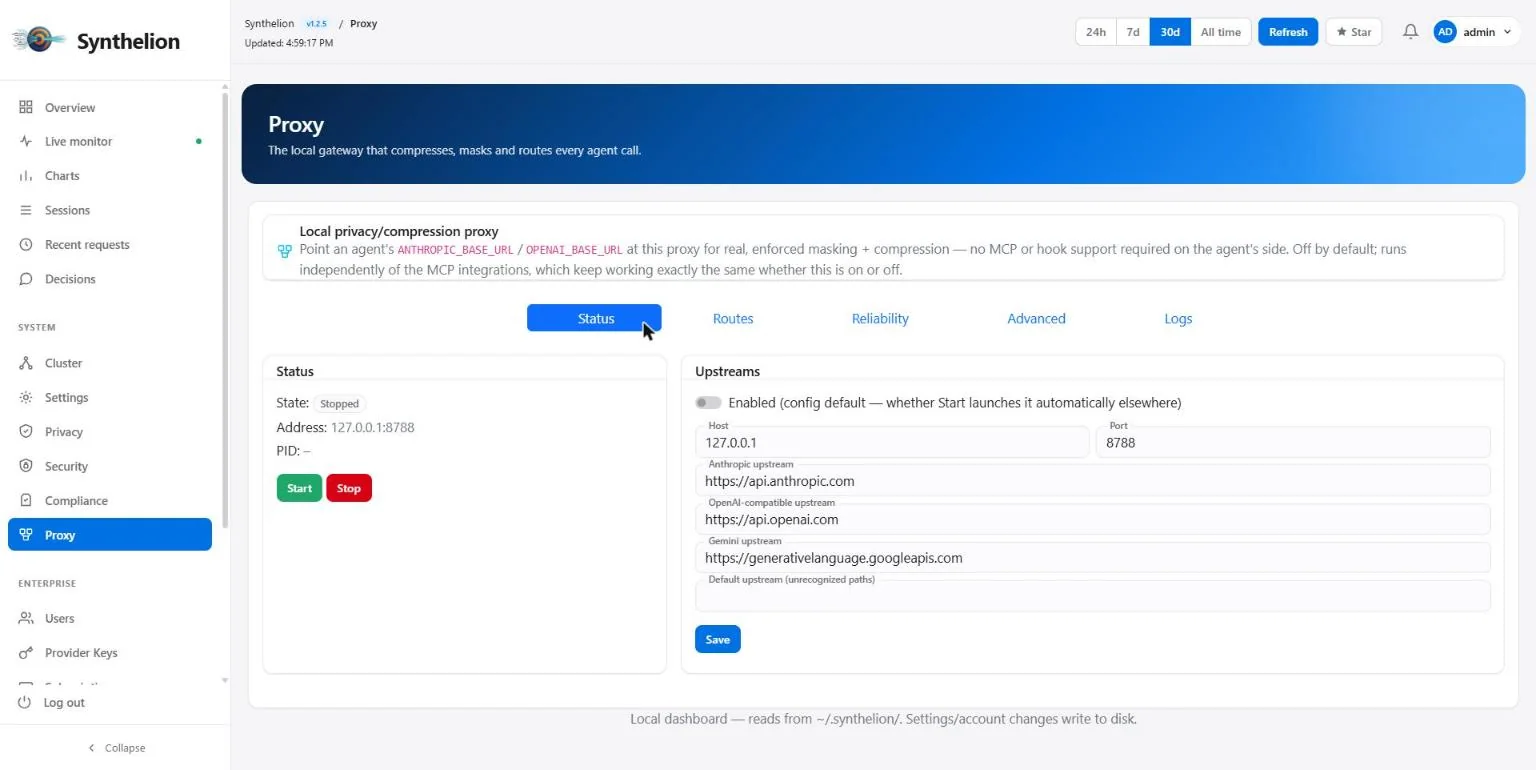The image size is (1536, 770).
Task: Open the Charts bar icon
Action: (26, 176)
